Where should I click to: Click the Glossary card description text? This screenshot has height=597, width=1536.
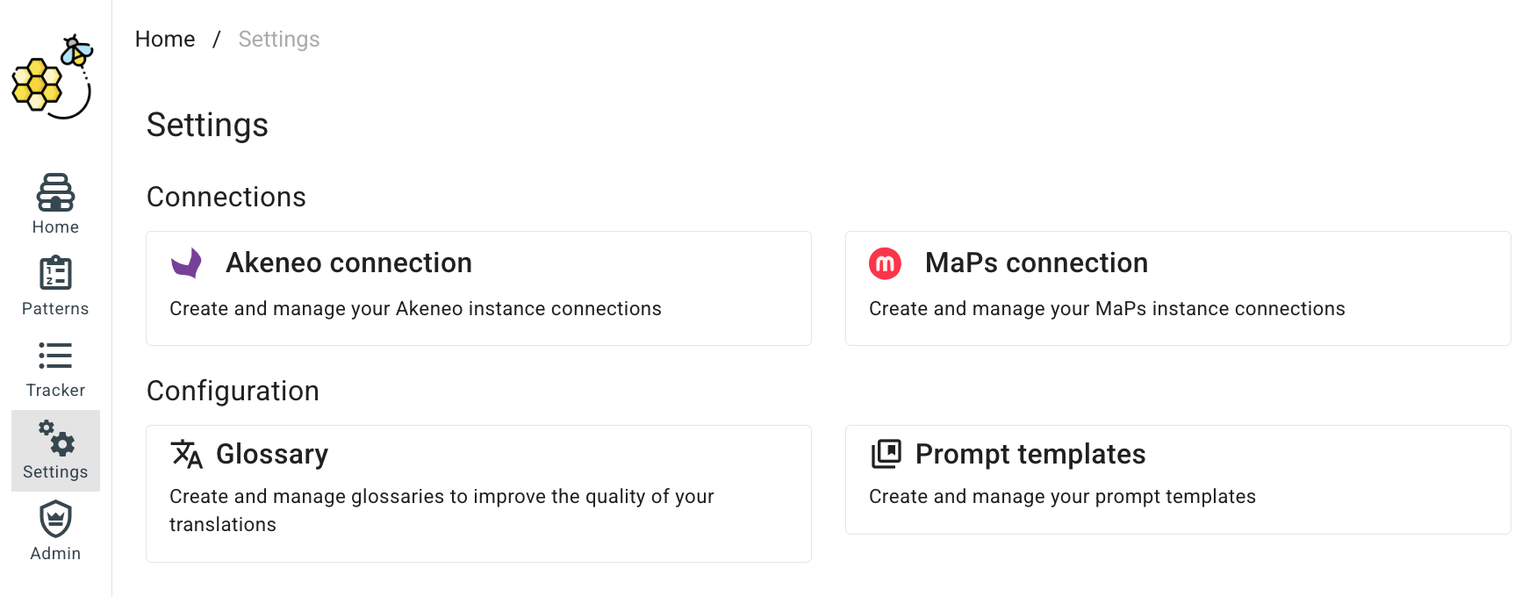click(x=442, y=510)
